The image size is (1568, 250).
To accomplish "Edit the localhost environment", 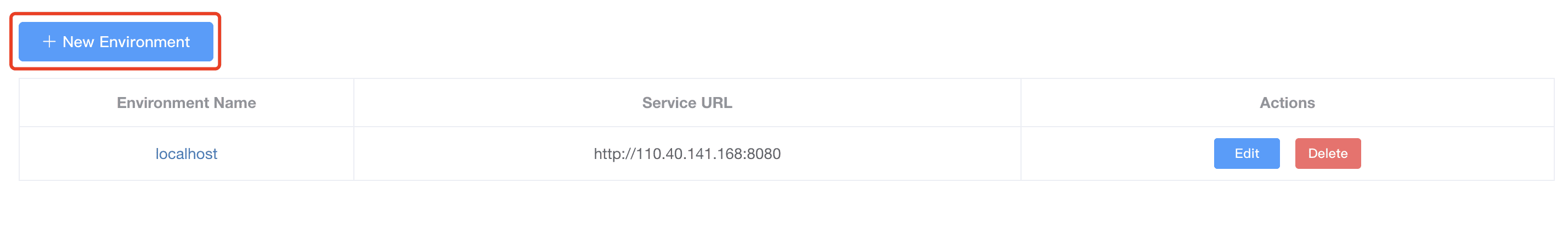I will 1246,154.
